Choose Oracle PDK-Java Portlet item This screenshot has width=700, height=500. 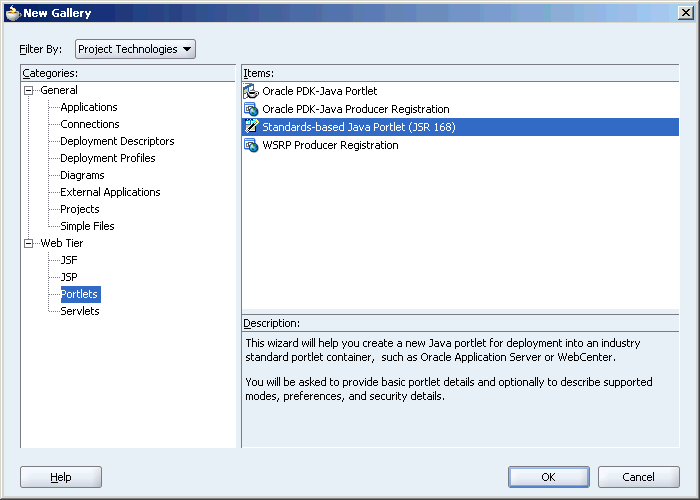[x=460, y=91]
